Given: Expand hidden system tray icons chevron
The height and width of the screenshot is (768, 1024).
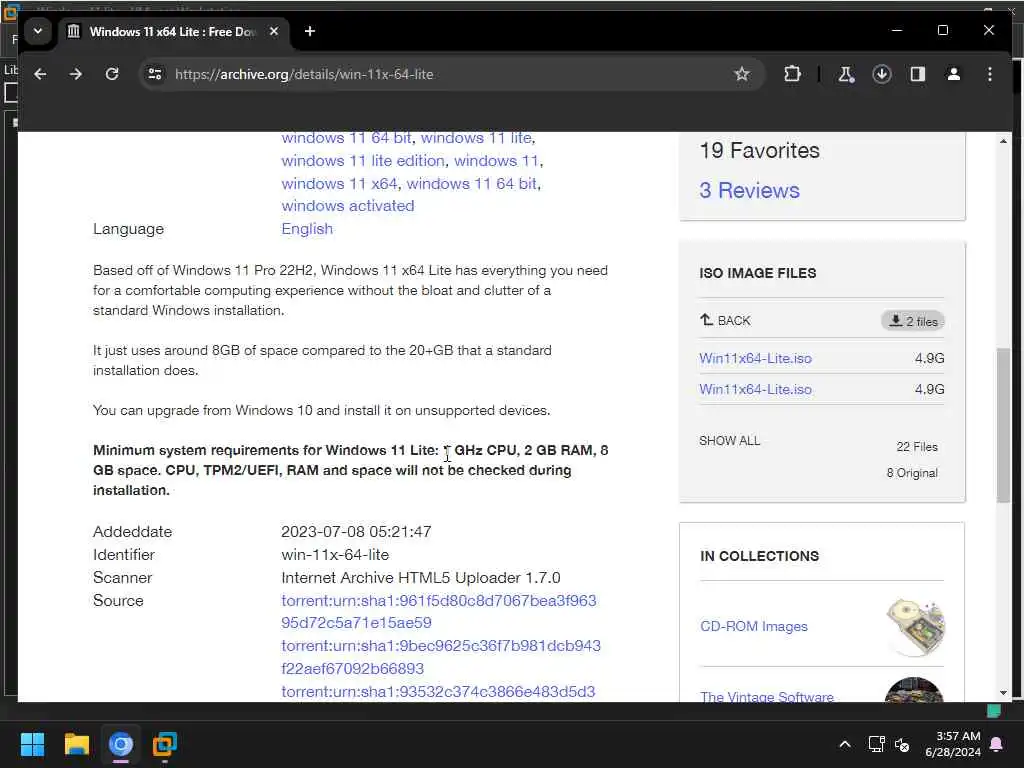Looking at the screenshot, I should pyautogui.click(x=844, y=744).
